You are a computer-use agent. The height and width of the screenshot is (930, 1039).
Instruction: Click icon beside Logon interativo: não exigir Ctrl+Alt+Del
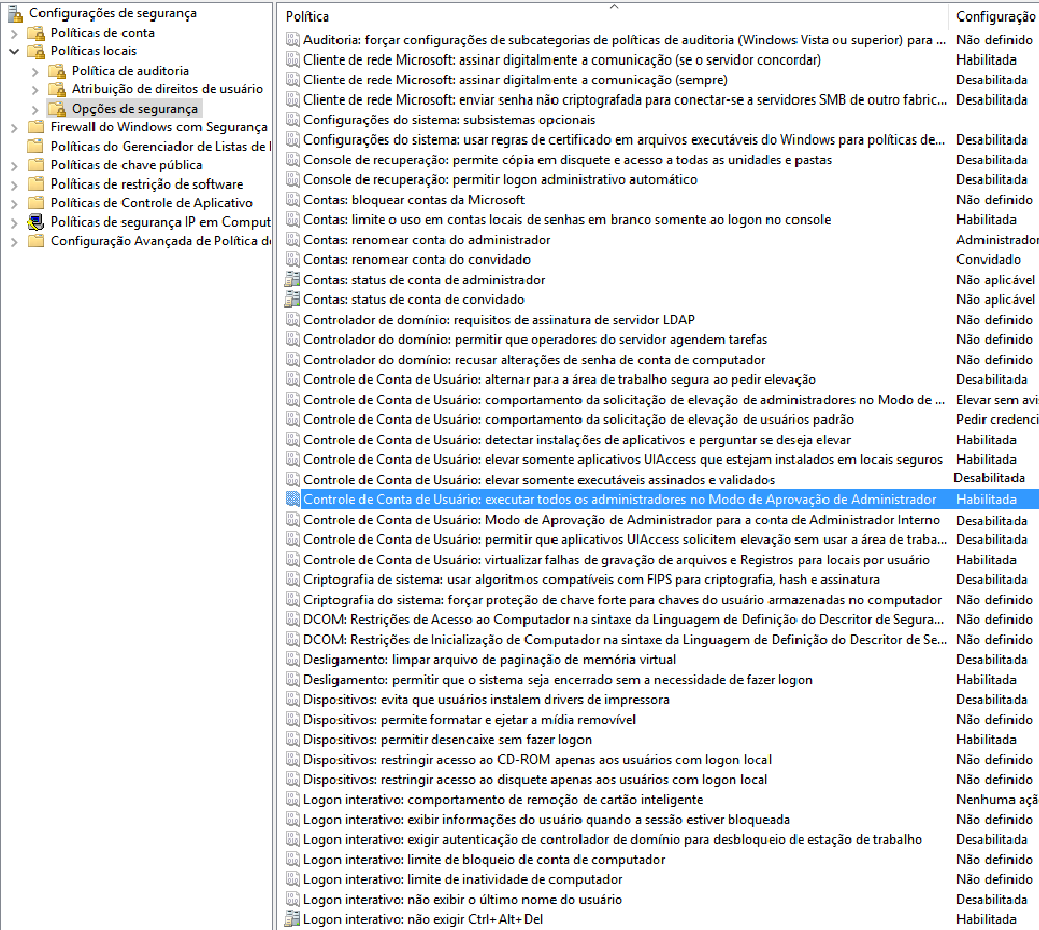click(x=292, y=920)
